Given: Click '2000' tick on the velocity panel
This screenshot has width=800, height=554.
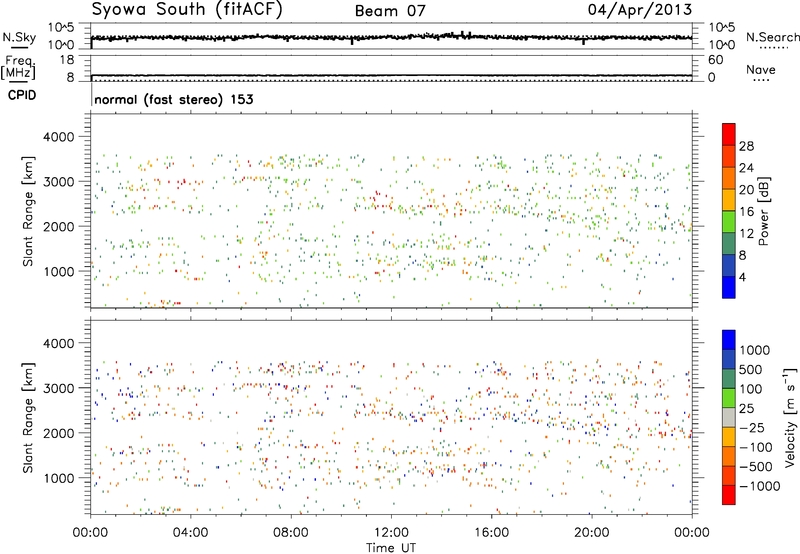Looking at the screenshot, I should 59,433.
